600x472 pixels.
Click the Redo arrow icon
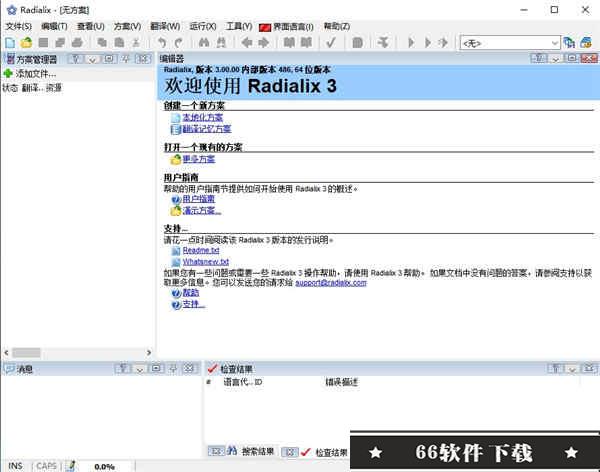[179, 42]
